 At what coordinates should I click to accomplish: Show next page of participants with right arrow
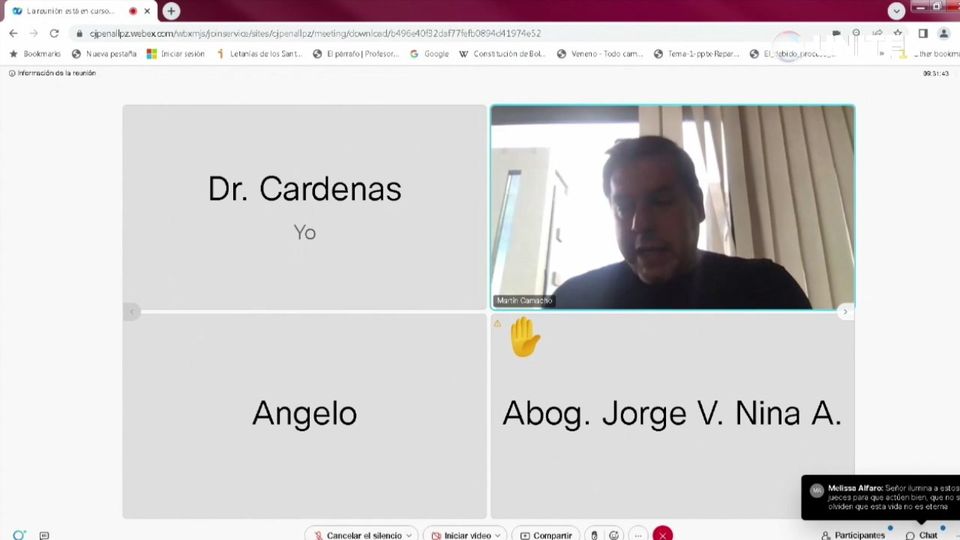pos(845,312)
